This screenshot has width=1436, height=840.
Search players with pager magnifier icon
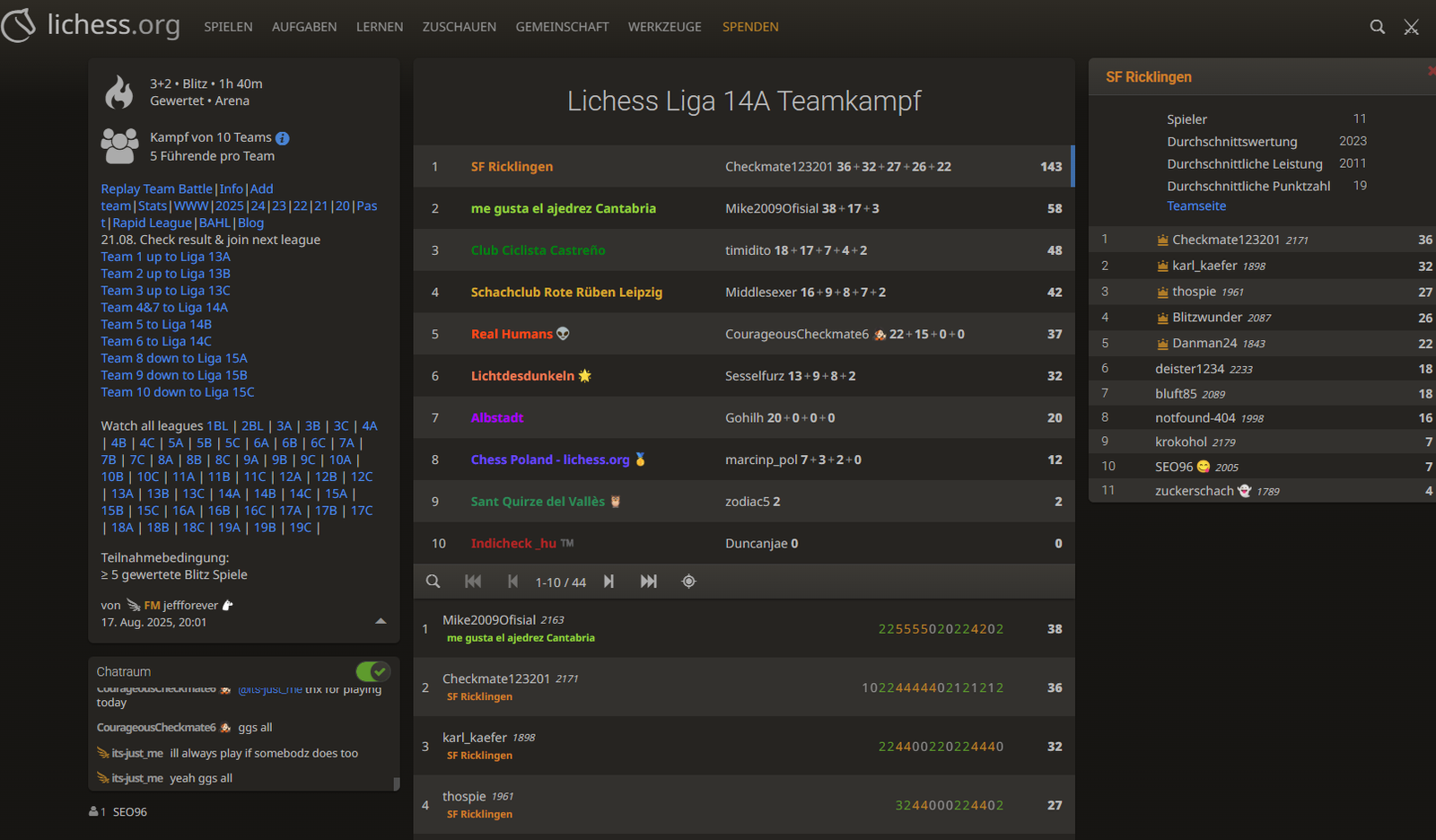point(433,582)
